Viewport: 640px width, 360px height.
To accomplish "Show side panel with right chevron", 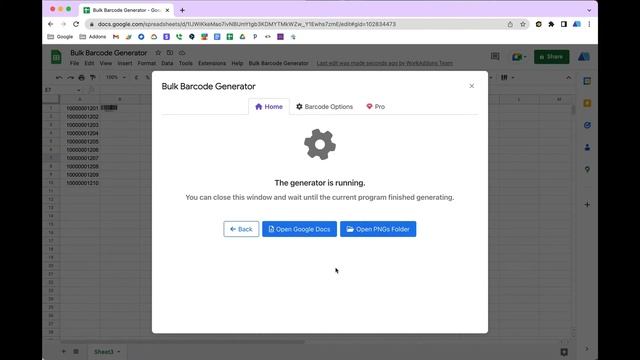I will pyautogui.click(x=587, y=349).
